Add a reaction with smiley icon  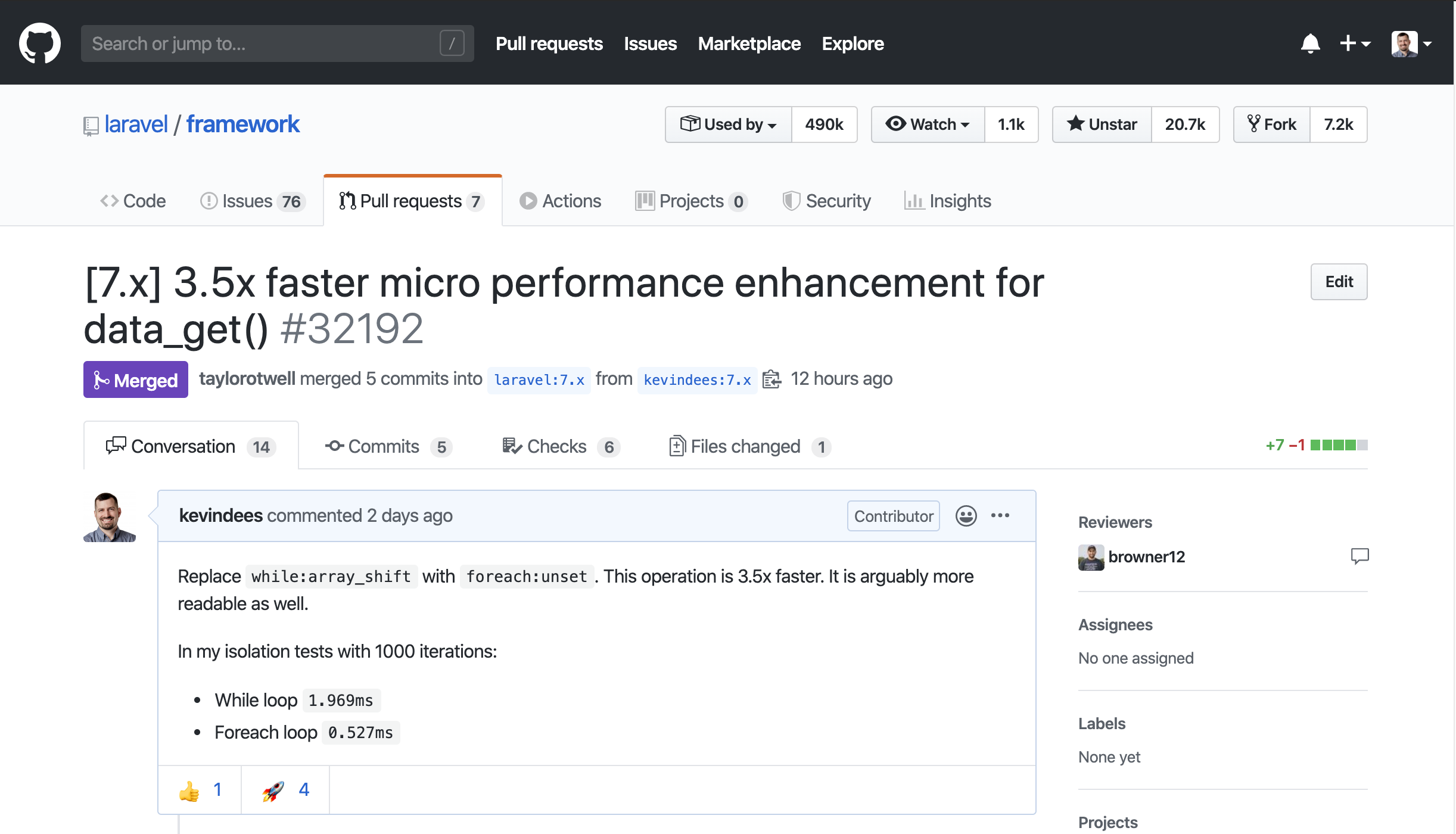[x=966, y=516]
